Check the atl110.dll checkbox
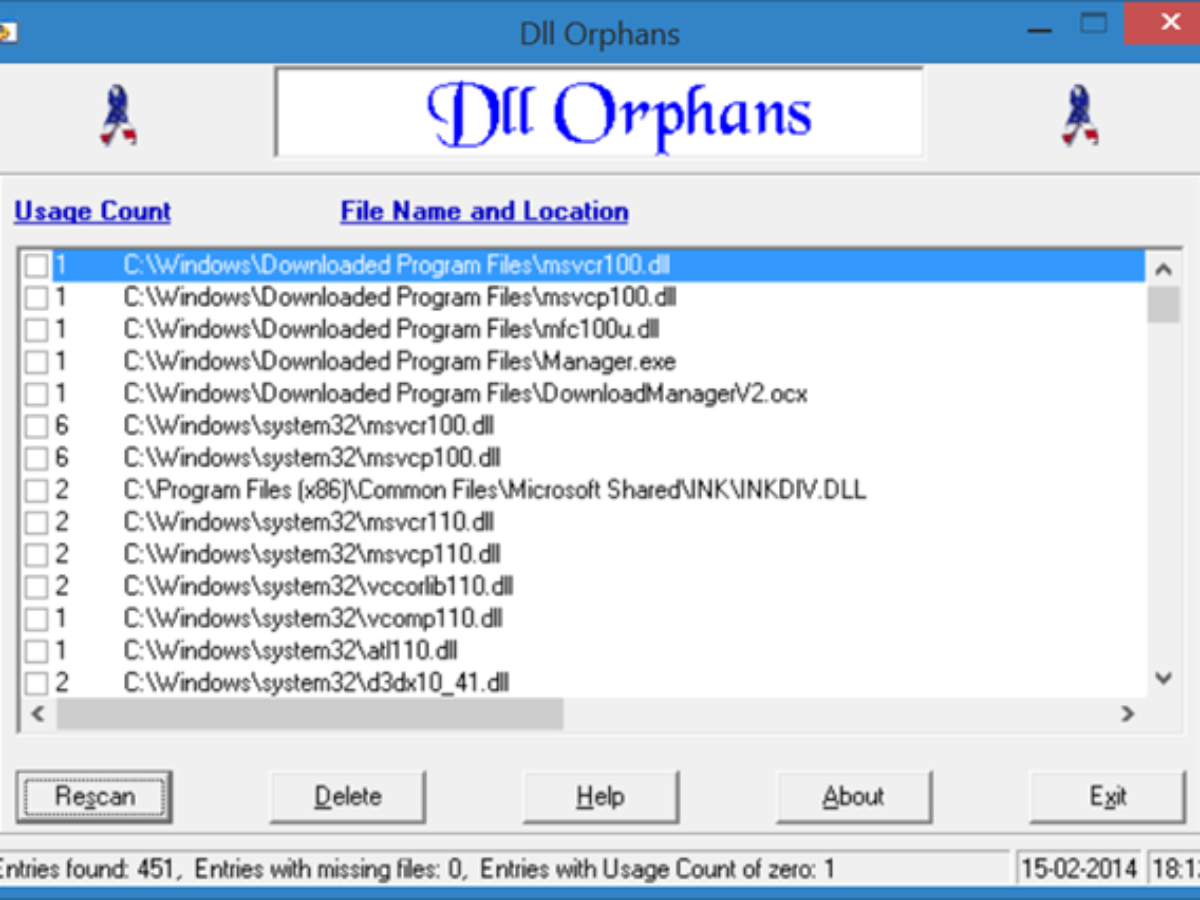This screenshot has height=900, width=1200. pyautogui.click(x=36, y=651)
